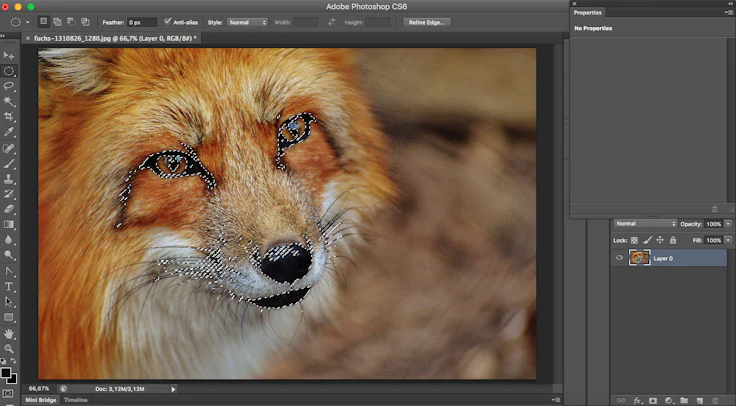The width and height of the screenshot is (736, 406).
Task: Select the Eraser tool
Action: 8,209
